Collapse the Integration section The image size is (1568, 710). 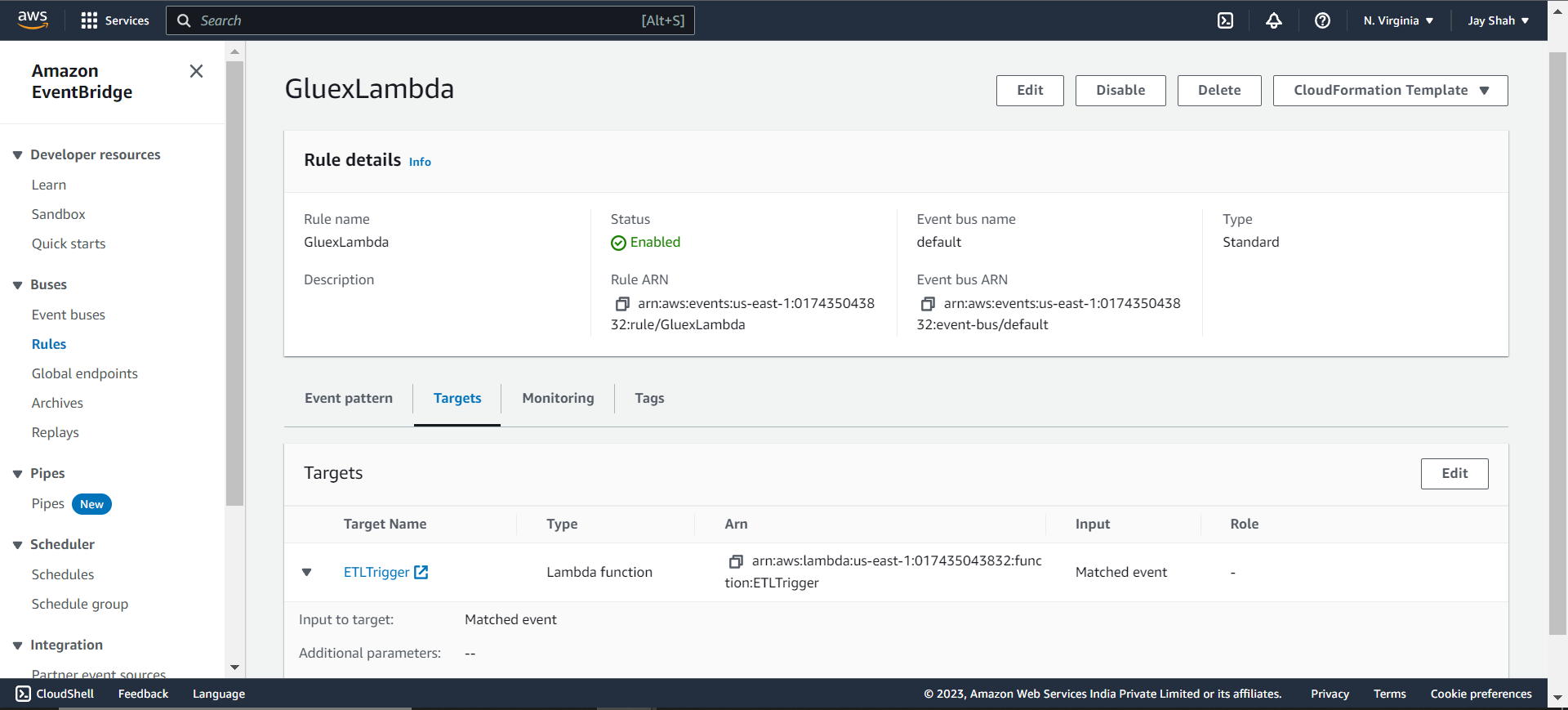pos(17,645)
